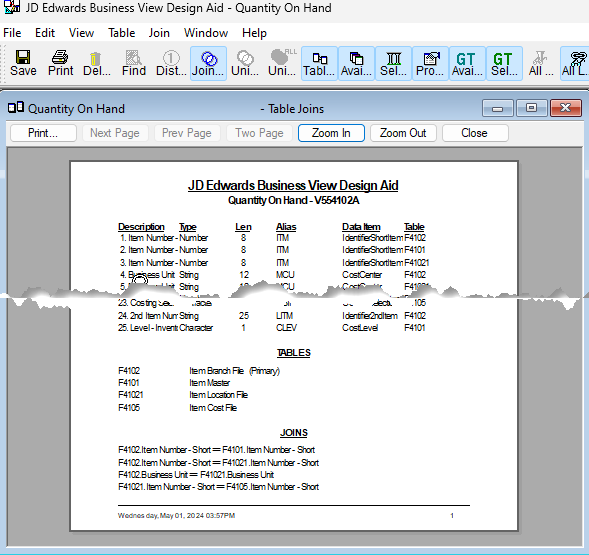Screen dimensions: 589x555
Task: Toggle the Pro... properties toolbar icon
Action: pos(430,63)
